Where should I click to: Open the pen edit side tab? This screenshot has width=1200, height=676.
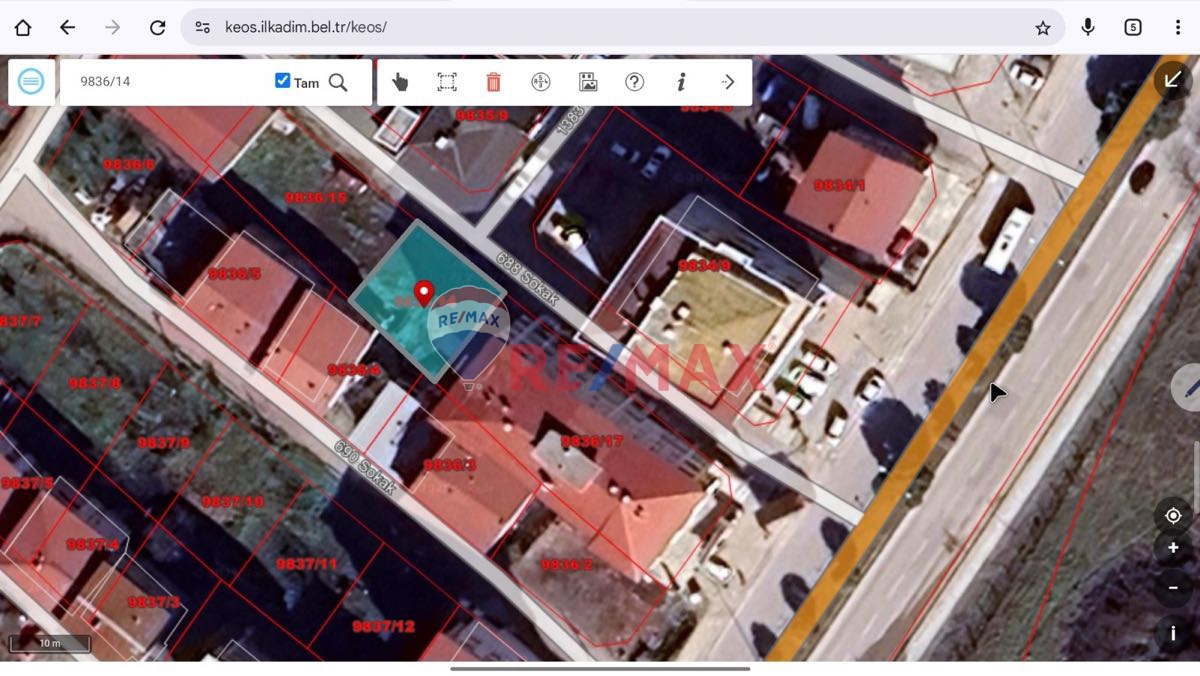[x=1189, y=386]
